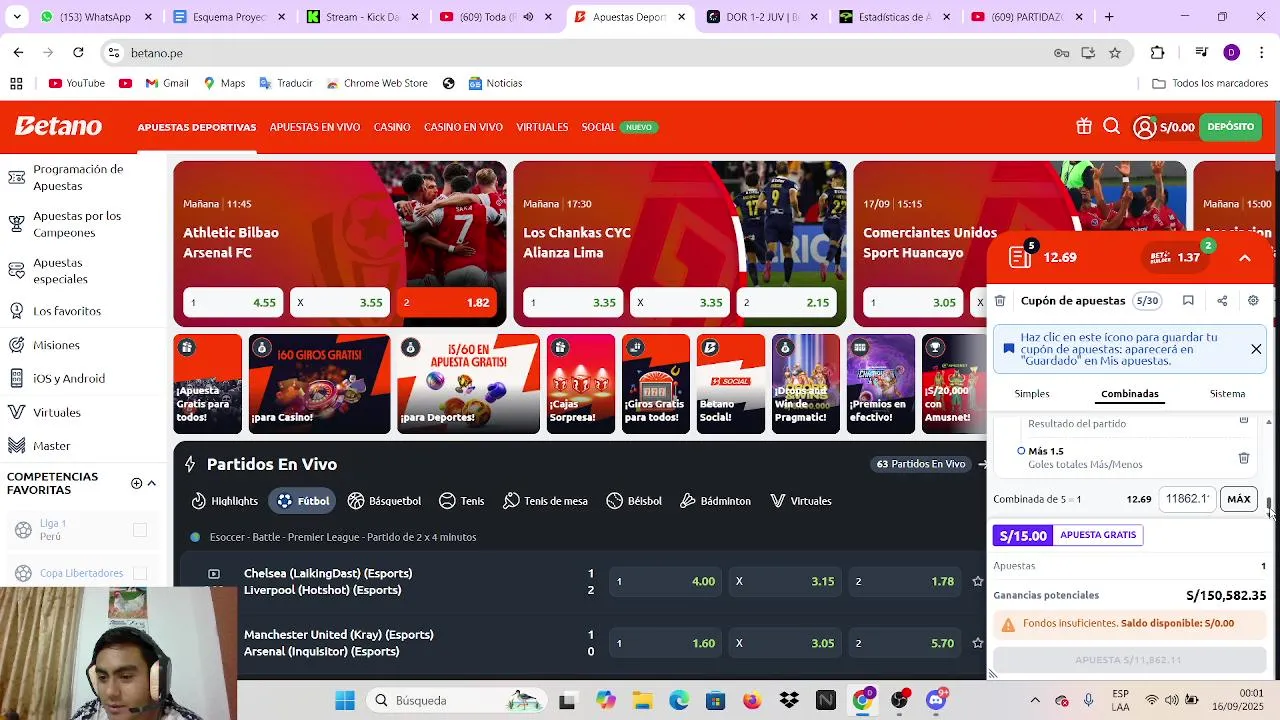Screen dimensions: 1280x720
Task: Switch to Sistema bet tab
Action: (x=1227, y=394)
